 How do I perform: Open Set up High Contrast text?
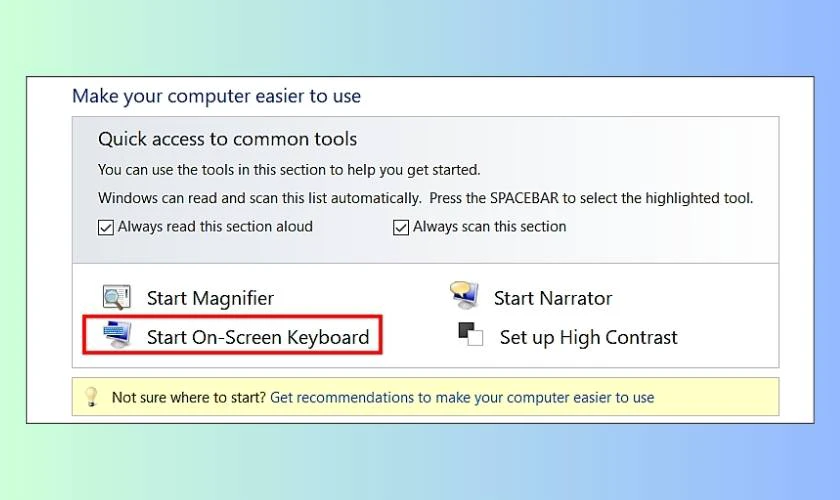pyautogui.click(x=588, y=337)
